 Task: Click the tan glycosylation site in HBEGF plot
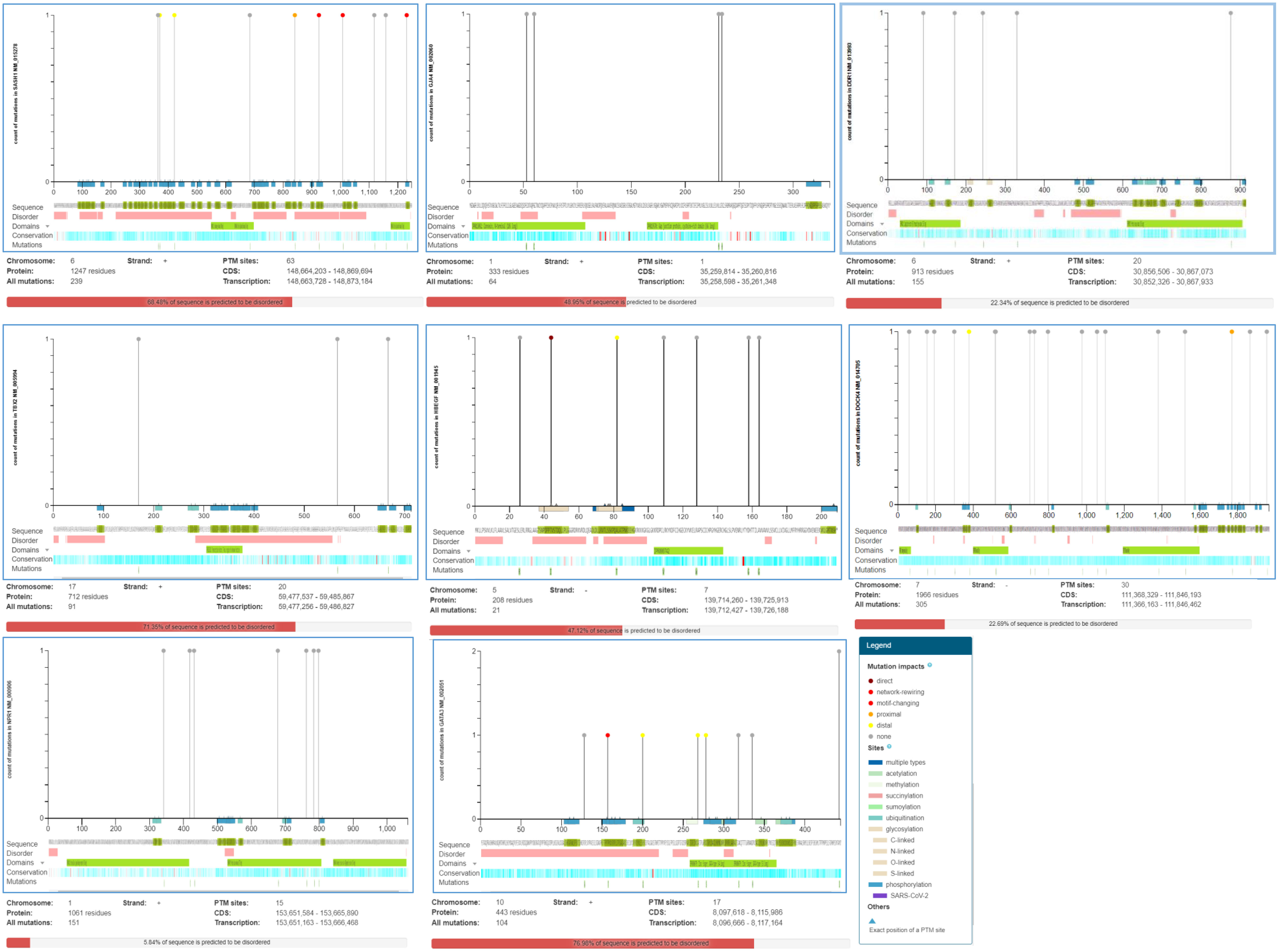tap(553, 509)
